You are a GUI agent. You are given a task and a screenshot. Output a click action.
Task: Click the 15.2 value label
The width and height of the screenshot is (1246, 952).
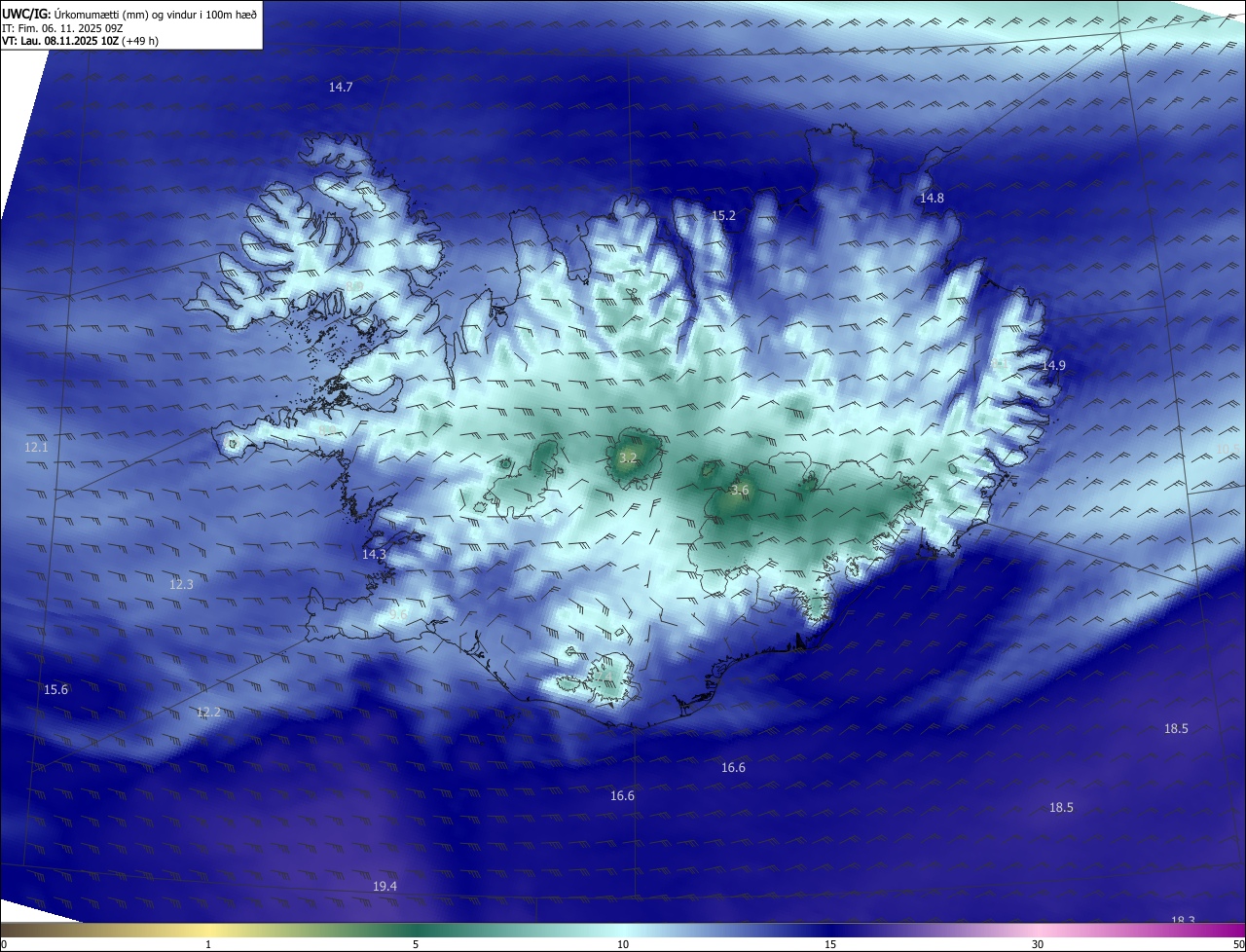tap(723, 216)
